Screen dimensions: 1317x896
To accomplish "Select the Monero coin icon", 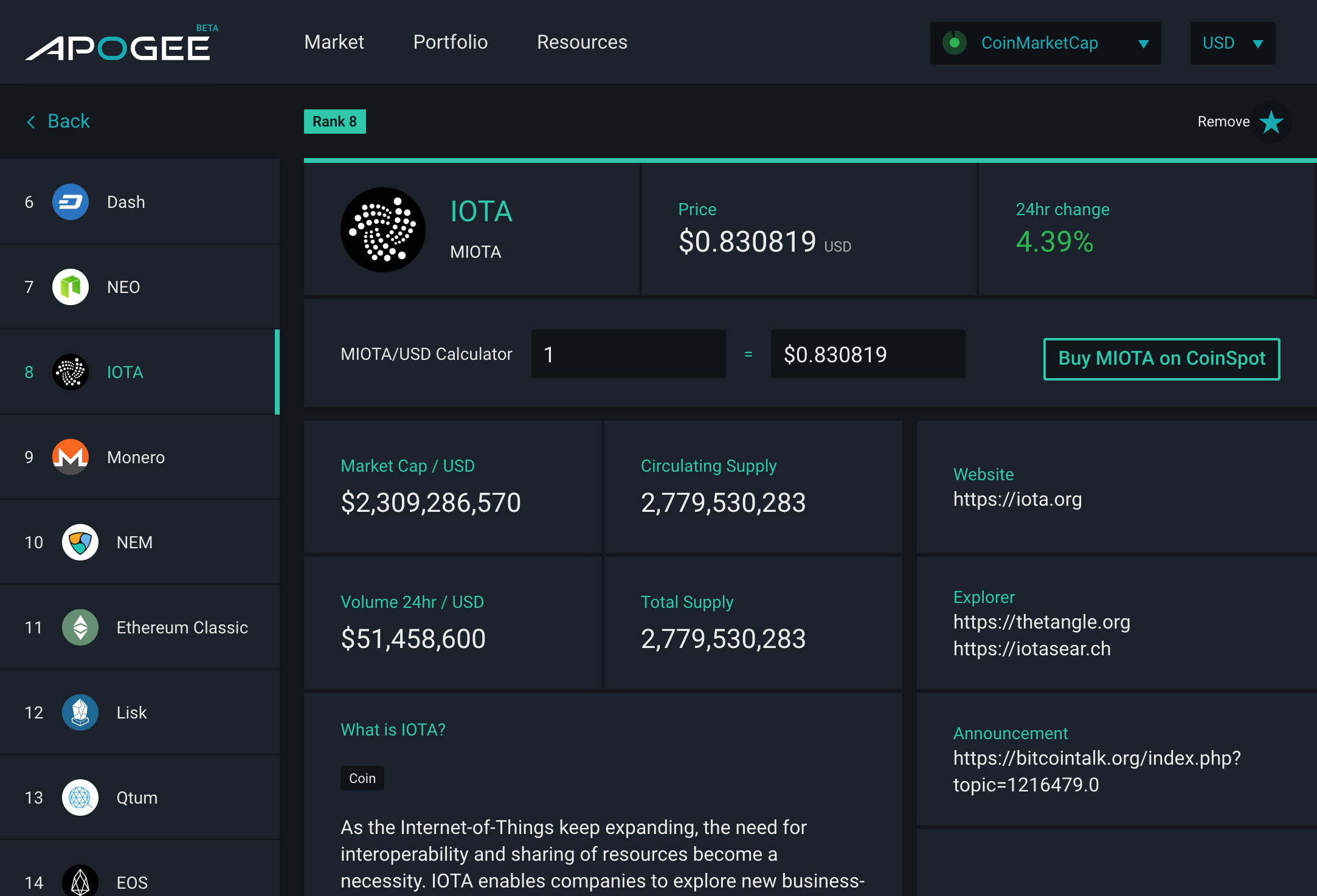I will click(70, 457).
